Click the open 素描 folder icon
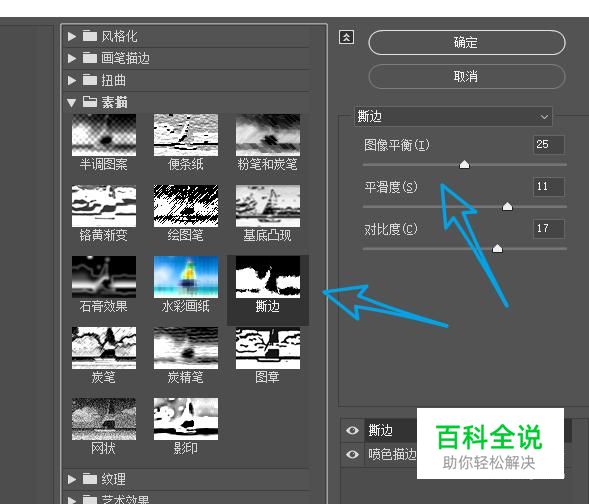 [90, 102]
